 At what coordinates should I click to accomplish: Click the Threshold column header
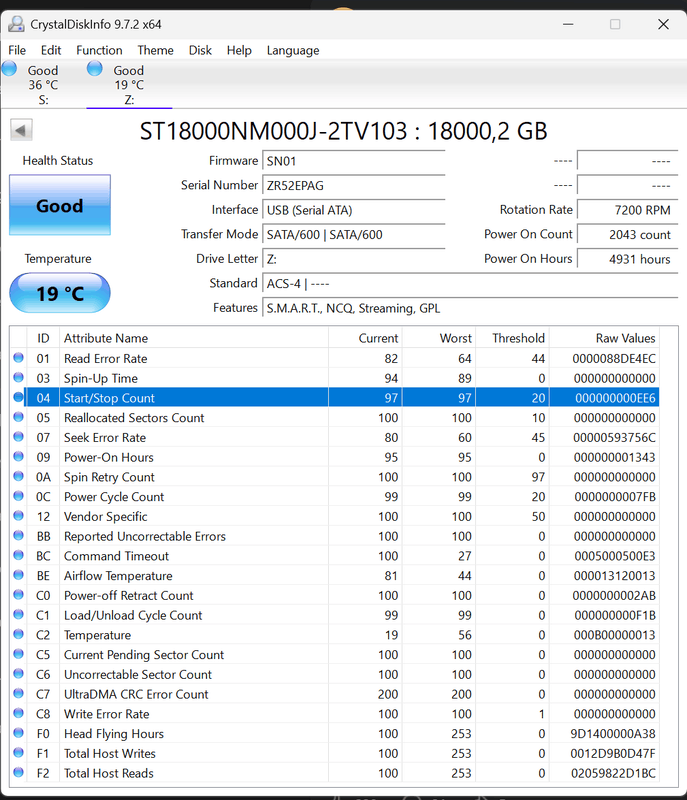512,338
